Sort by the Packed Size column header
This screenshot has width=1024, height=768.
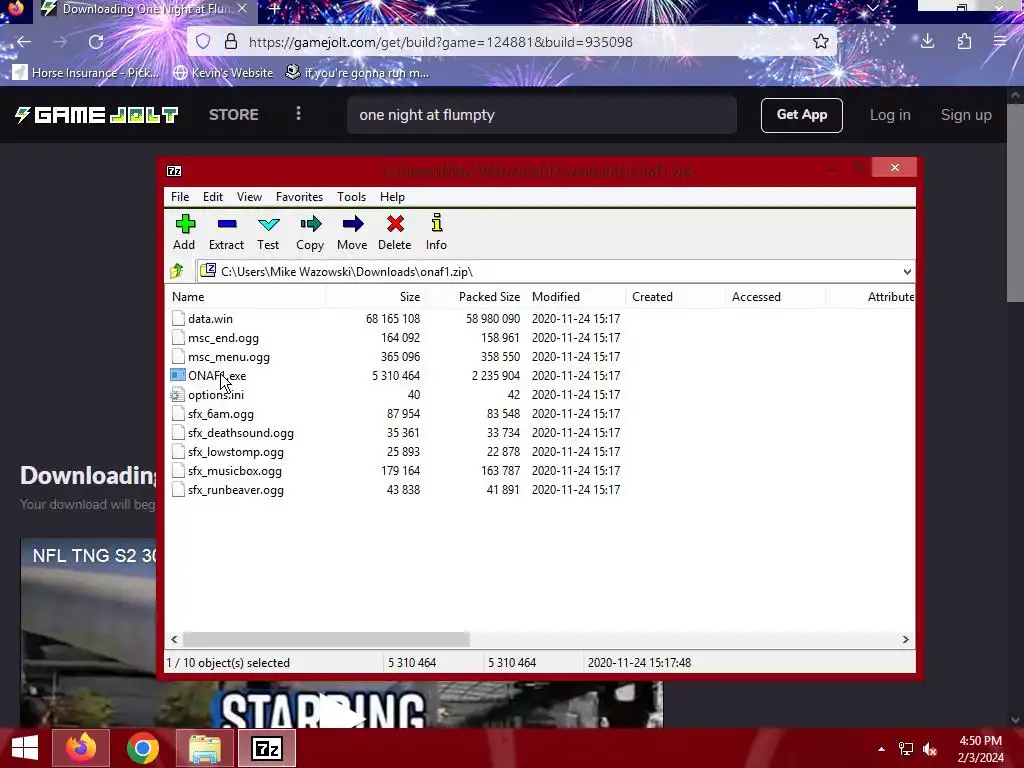[475, 296]
